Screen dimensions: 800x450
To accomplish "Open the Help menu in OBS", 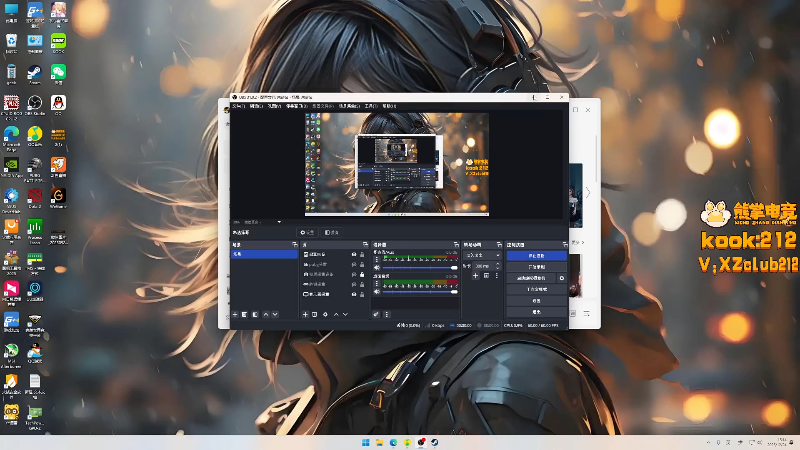I will pyautogui.click(x=389, y=106).
